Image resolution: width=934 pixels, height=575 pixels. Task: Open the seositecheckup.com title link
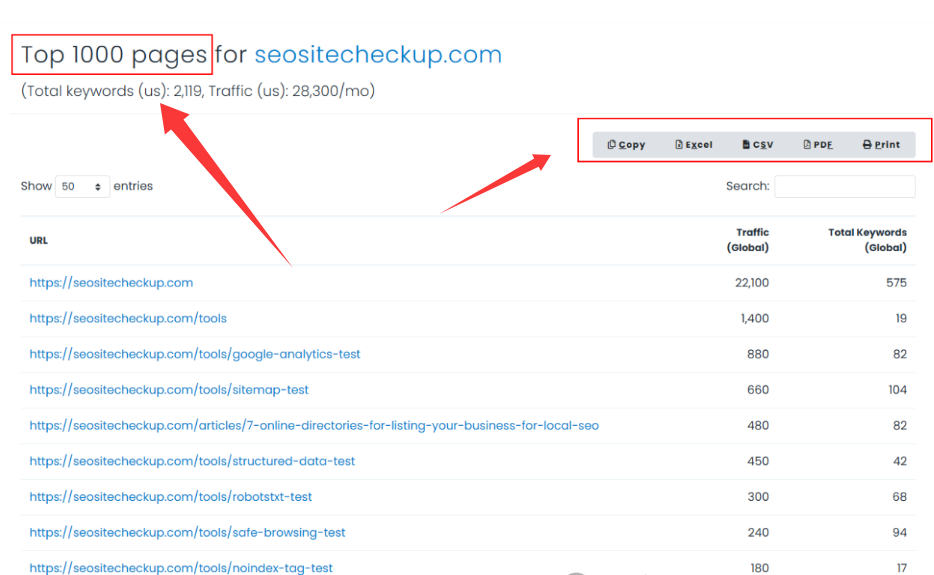pyautogui.click(x=378, y=55)
